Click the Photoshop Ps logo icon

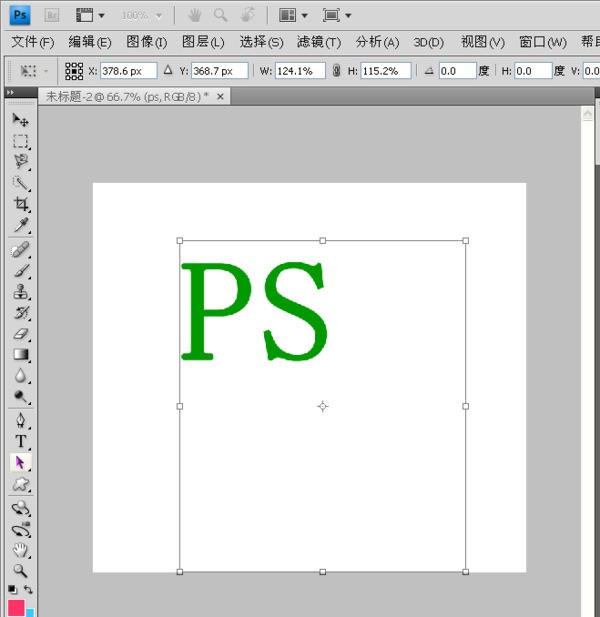point(20,15)
